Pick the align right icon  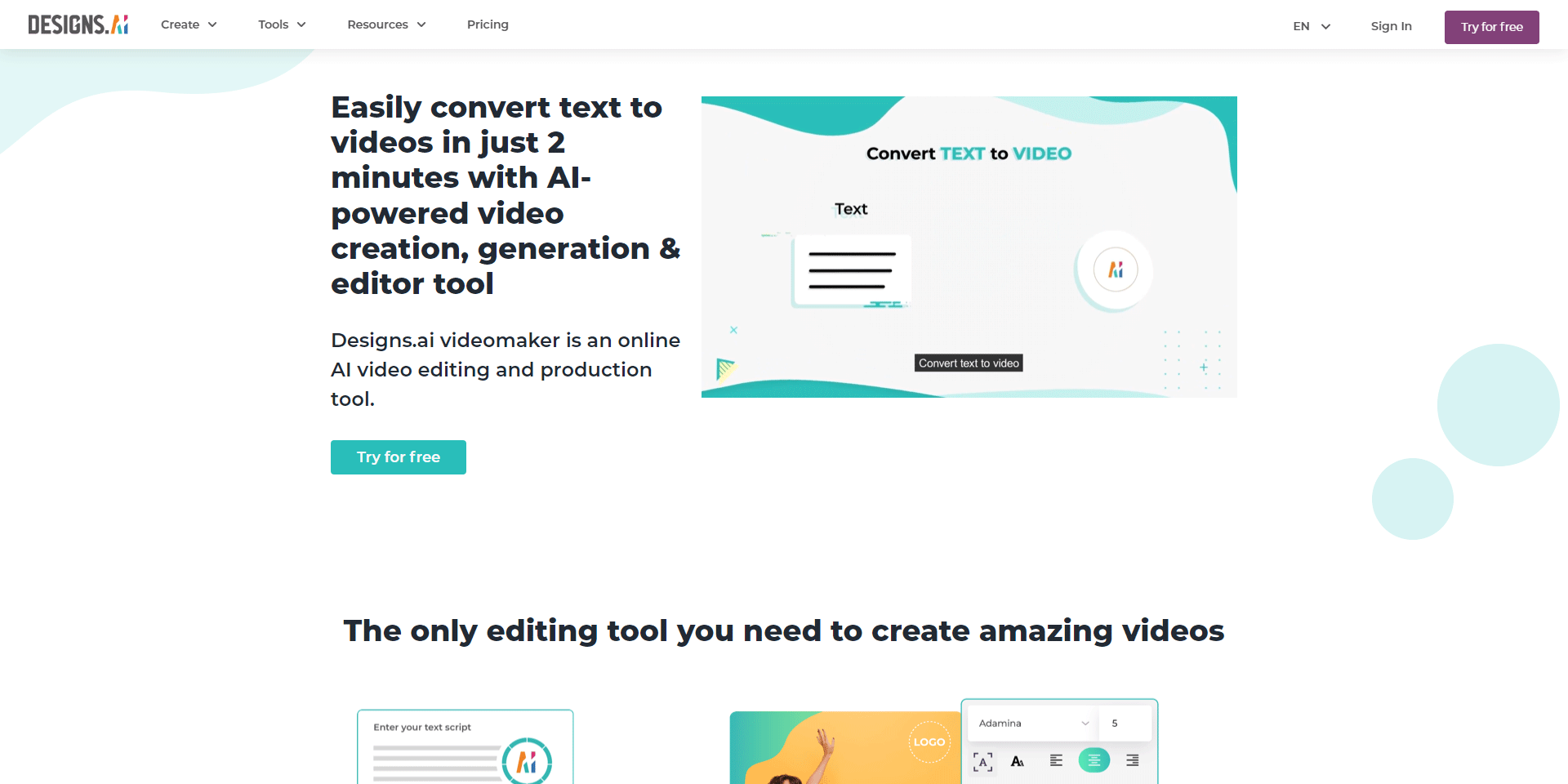(1132, 760)
